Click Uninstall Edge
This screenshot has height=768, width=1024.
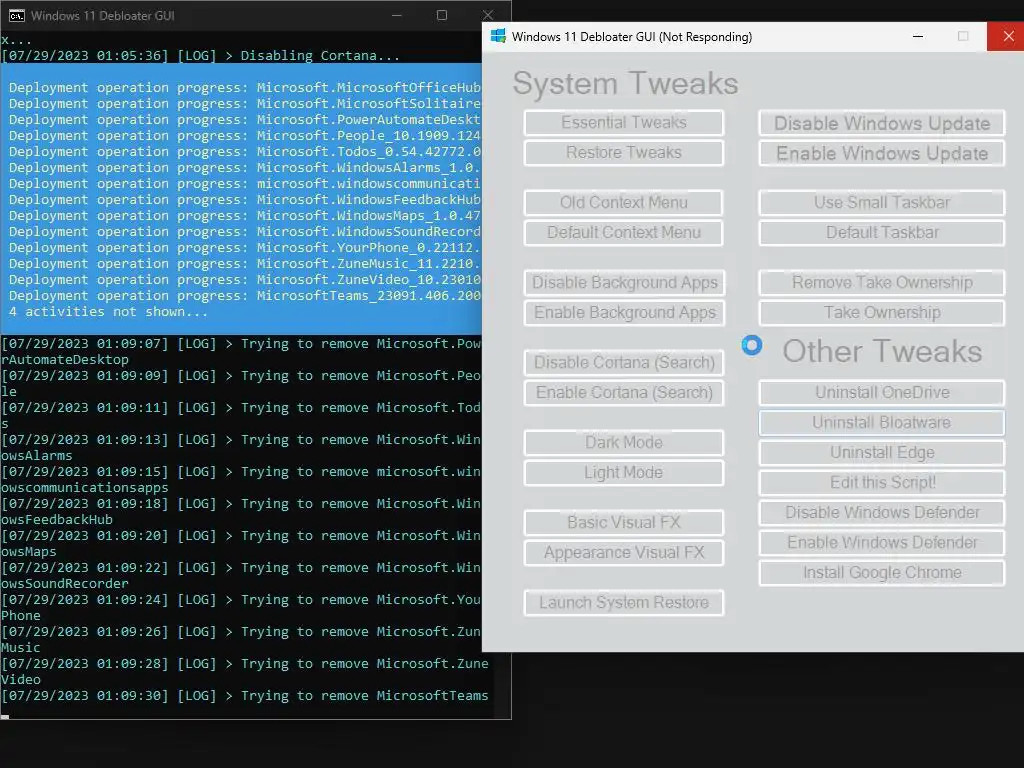point(882,453)
